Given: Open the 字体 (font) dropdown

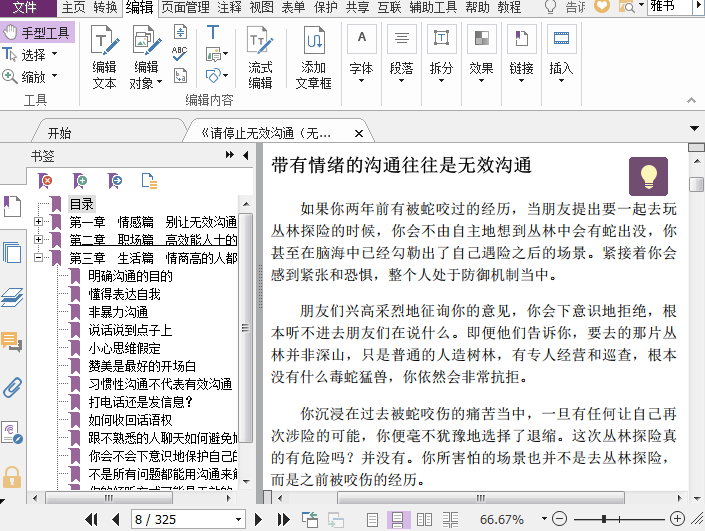Looking at the screenshot, I should [361, 56].
